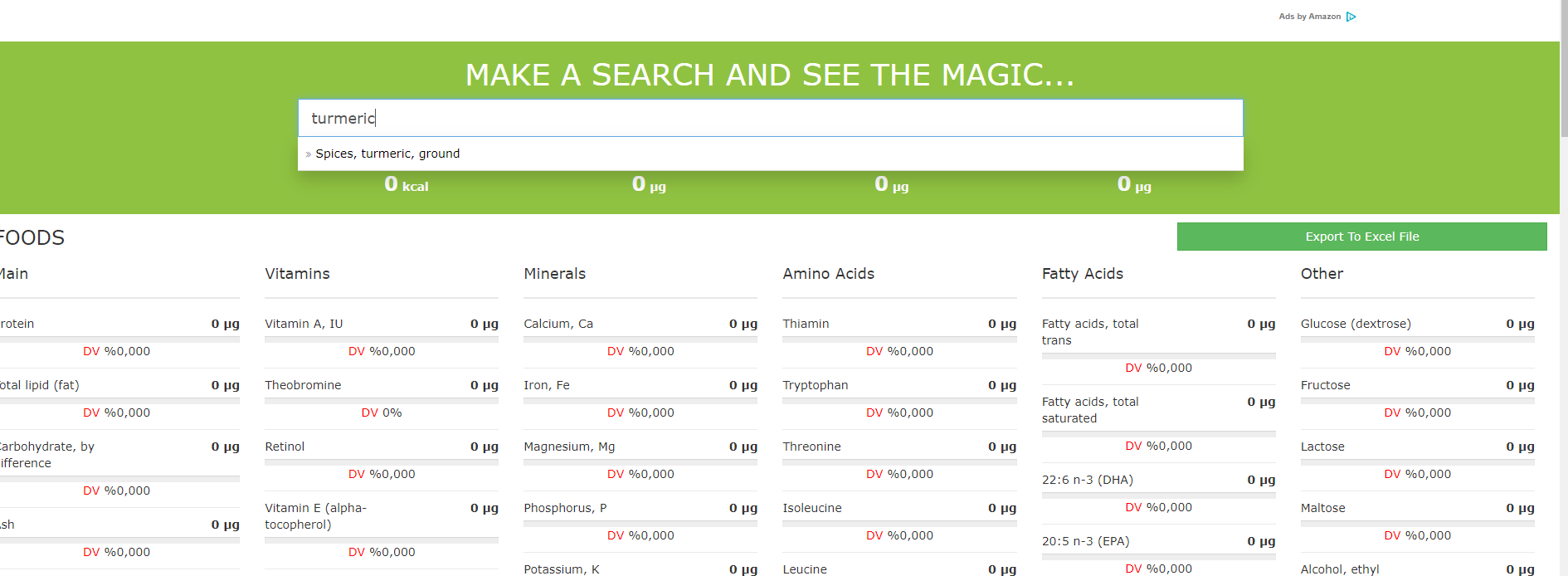
Task: Click the Vitamin A, IU progress bar
Action: [x=381, y=338]
